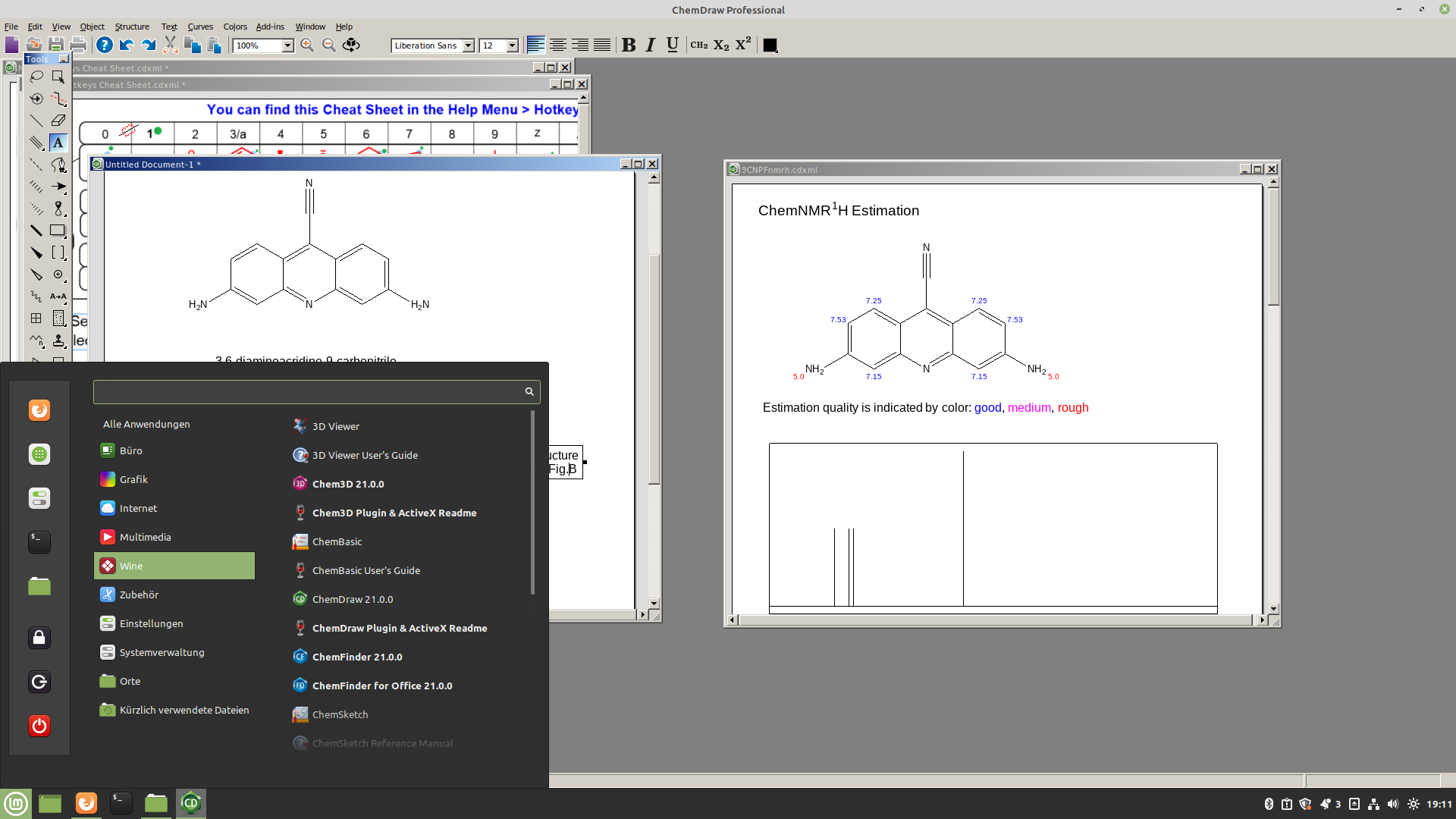Click the Untitled Document-1 vertical scrollbar thumb
The height and width of the screenshot is (819, 1456).
[654, 369]
